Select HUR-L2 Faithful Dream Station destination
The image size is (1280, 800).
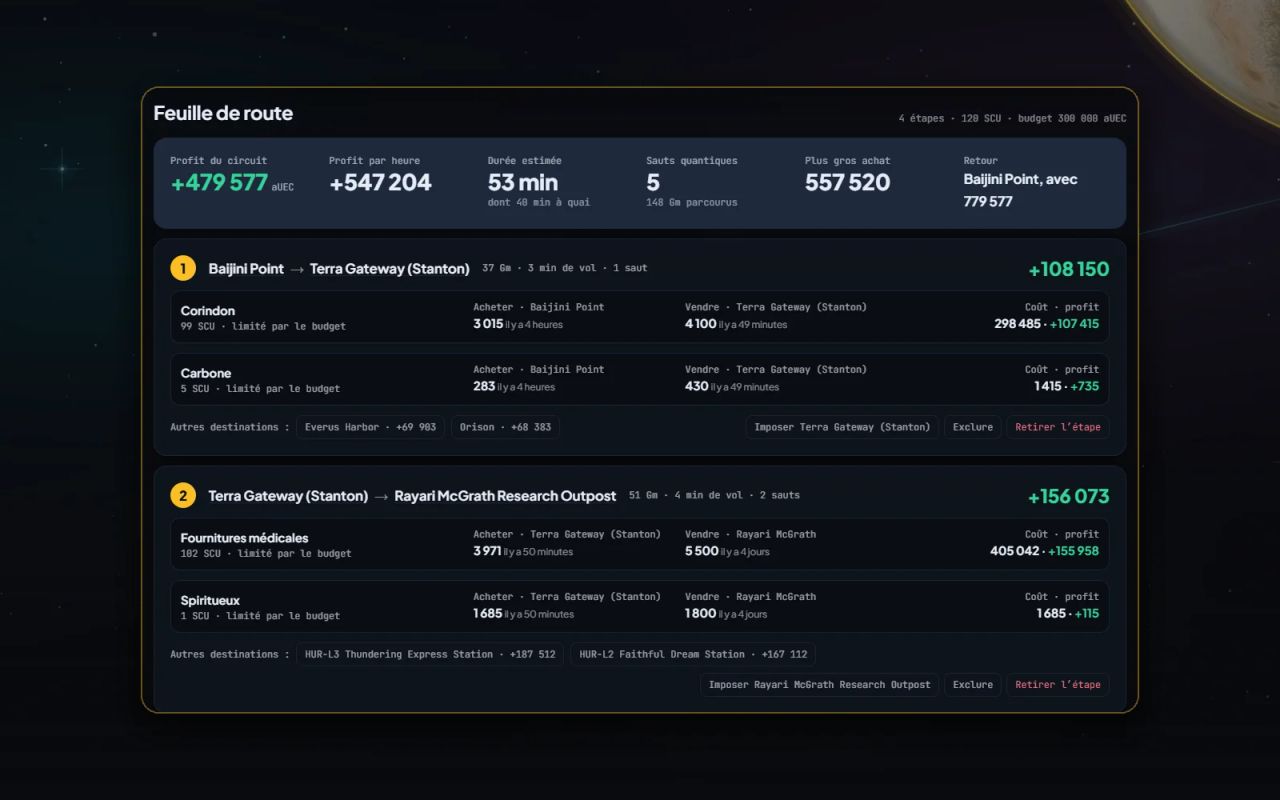click(x=693, y=654)
